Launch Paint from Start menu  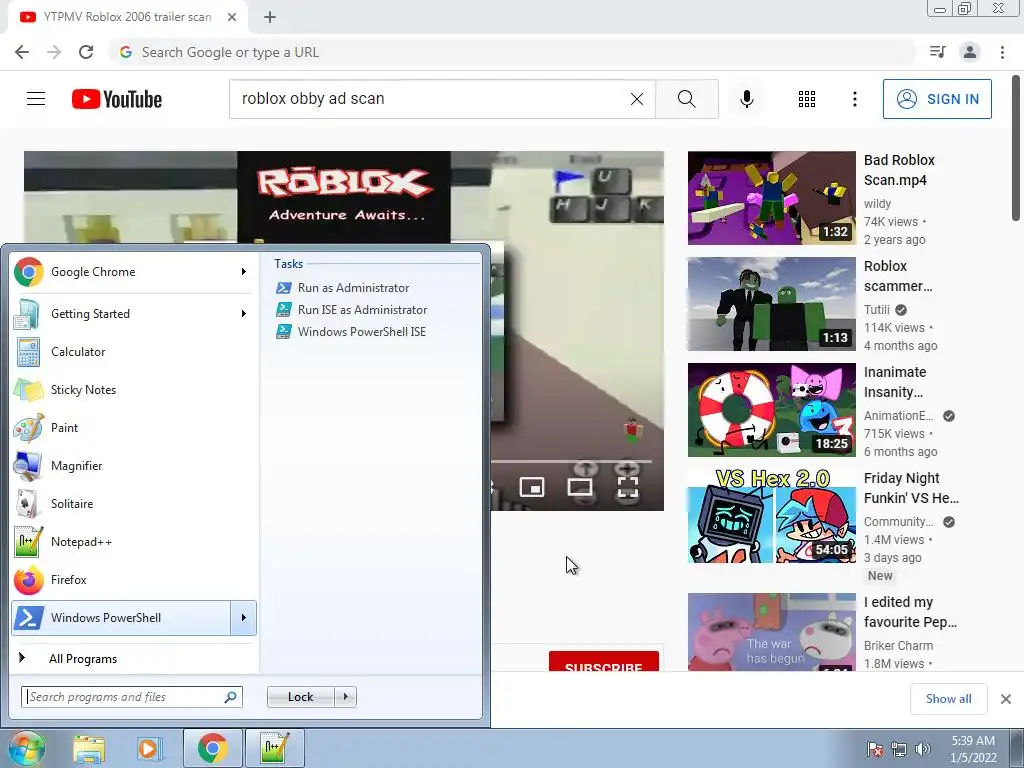tap(134, 428)
